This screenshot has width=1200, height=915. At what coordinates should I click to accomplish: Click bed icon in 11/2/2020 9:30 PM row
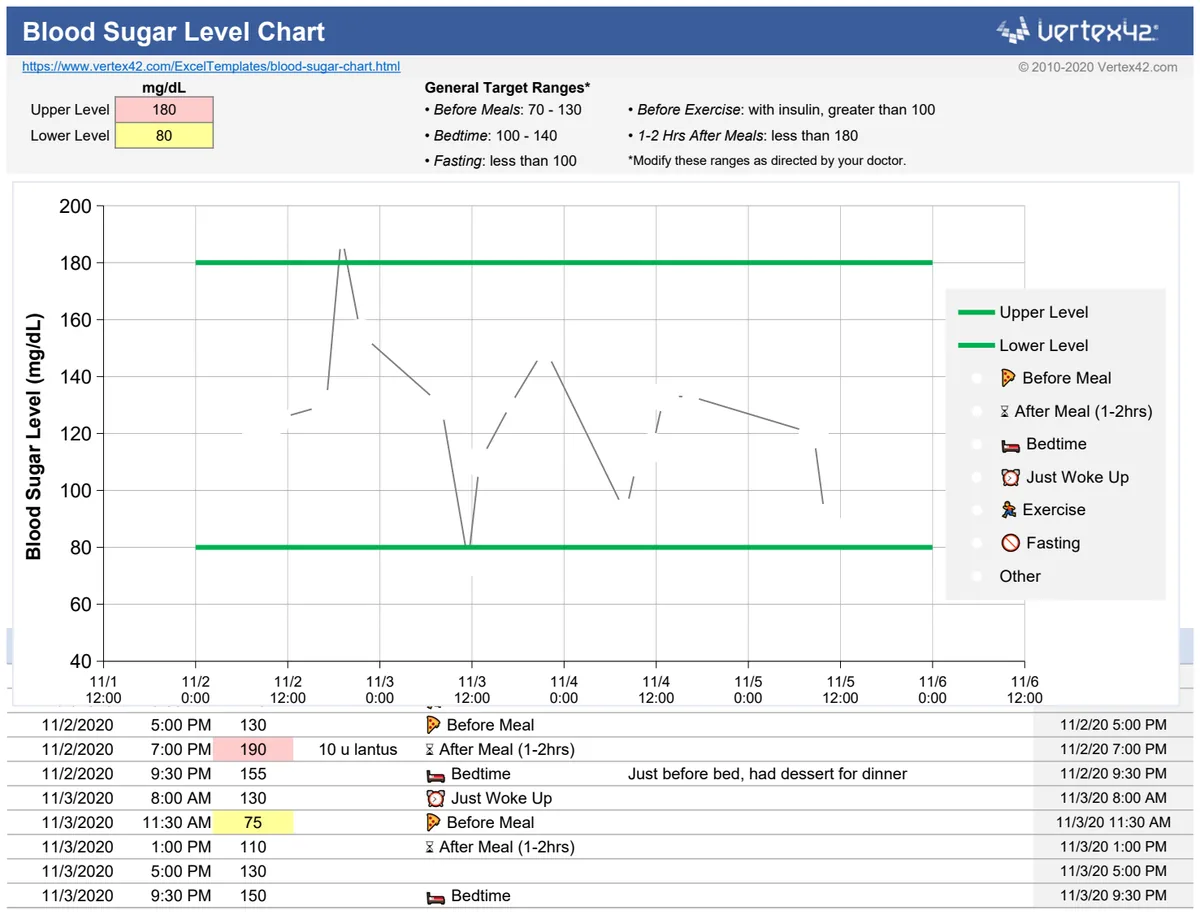435,774
